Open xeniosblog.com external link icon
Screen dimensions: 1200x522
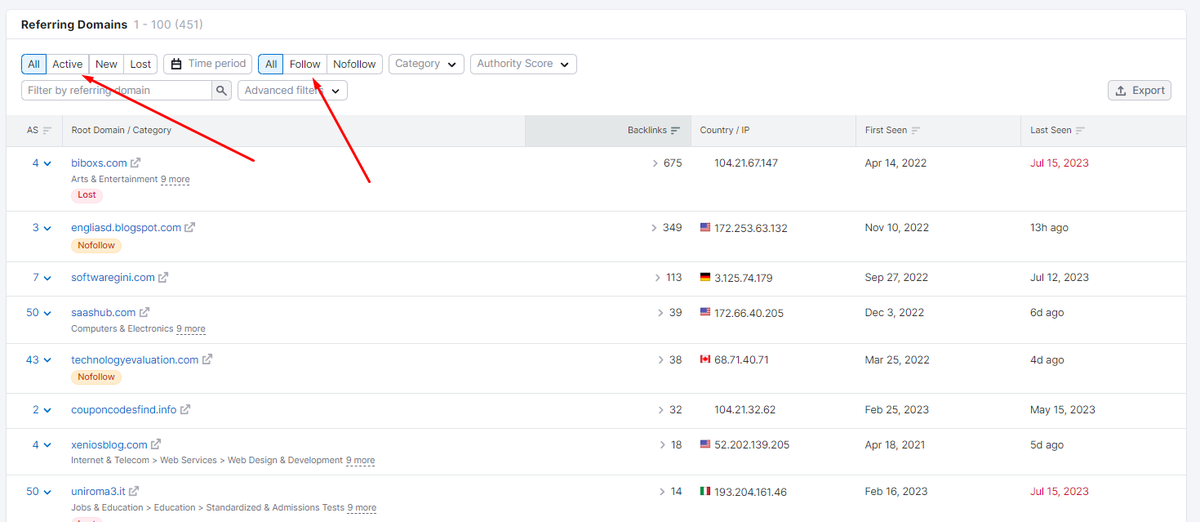pos(156,445)
